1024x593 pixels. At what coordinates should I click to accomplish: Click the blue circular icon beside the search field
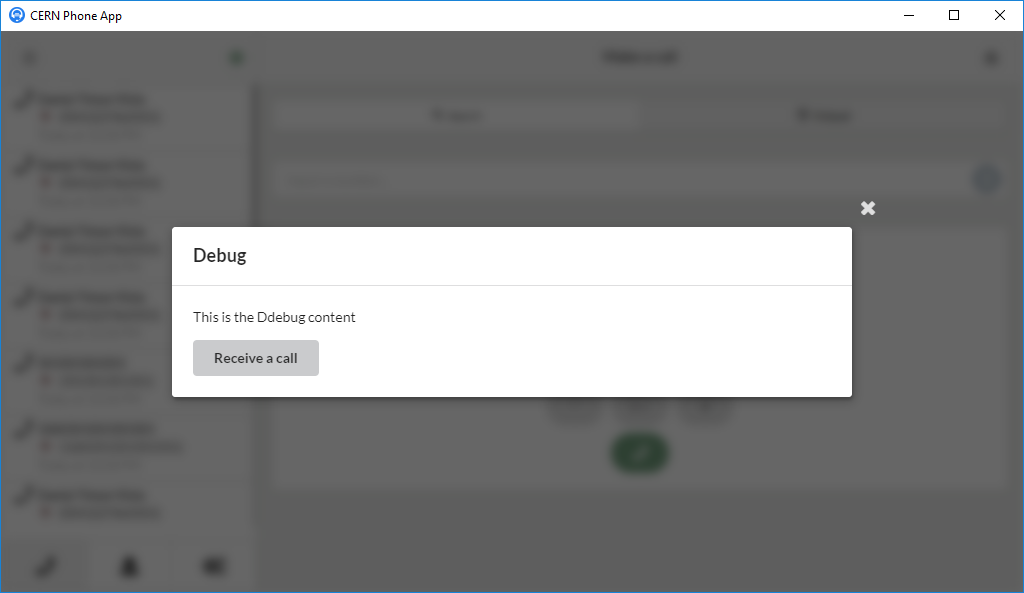pyautogui.click(x=986, y=180)
